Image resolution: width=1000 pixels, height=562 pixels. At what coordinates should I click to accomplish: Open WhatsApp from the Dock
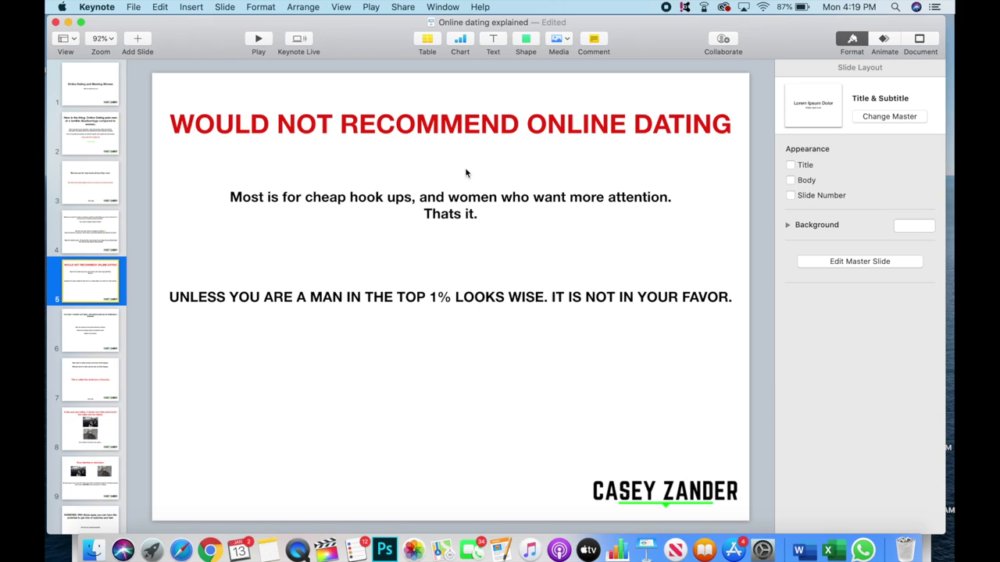pyautogui.click(x=864, y=549)
